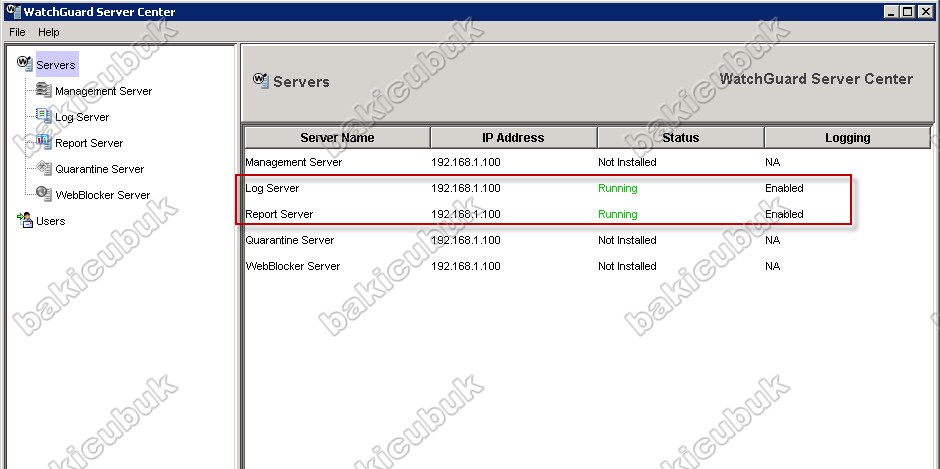Image resolution: width=940 pixels, height=469 pixels.
Task: Click the Log Server Running status
Action: (x=617, y=188)
